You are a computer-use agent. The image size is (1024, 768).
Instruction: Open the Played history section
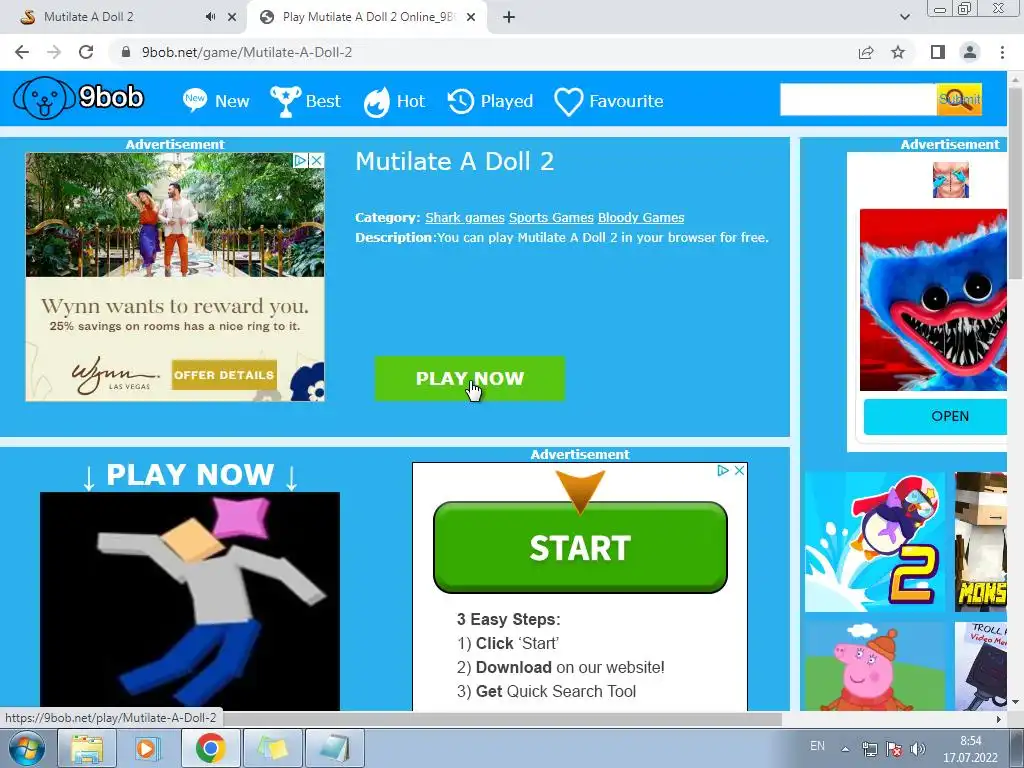click(490, 101)
